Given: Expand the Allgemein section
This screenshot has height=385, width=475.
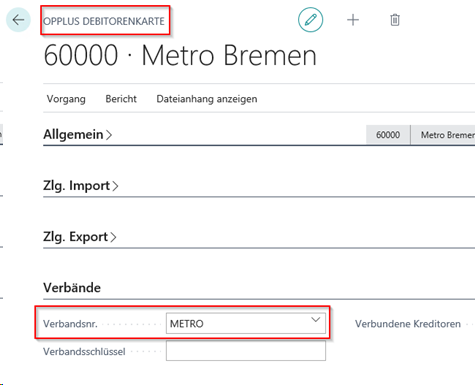Looking at the screenshot, I should pos(77,135).
